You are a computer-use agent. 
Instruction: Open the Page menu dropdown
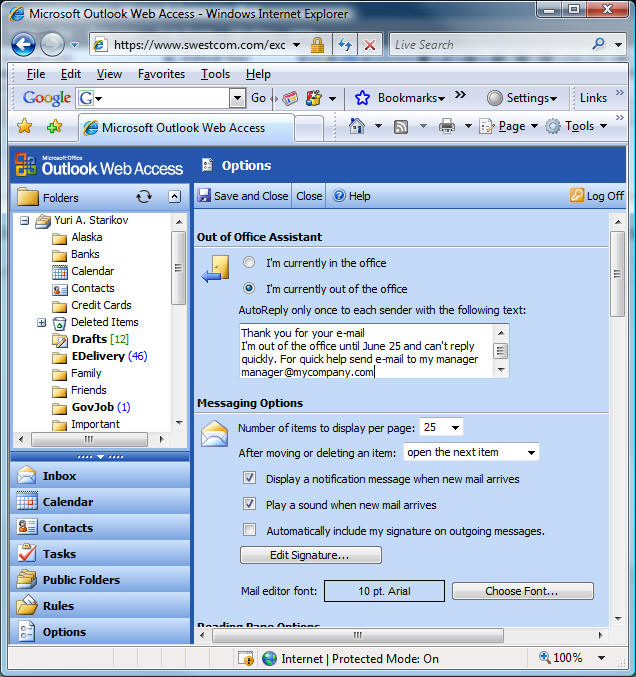534,126
